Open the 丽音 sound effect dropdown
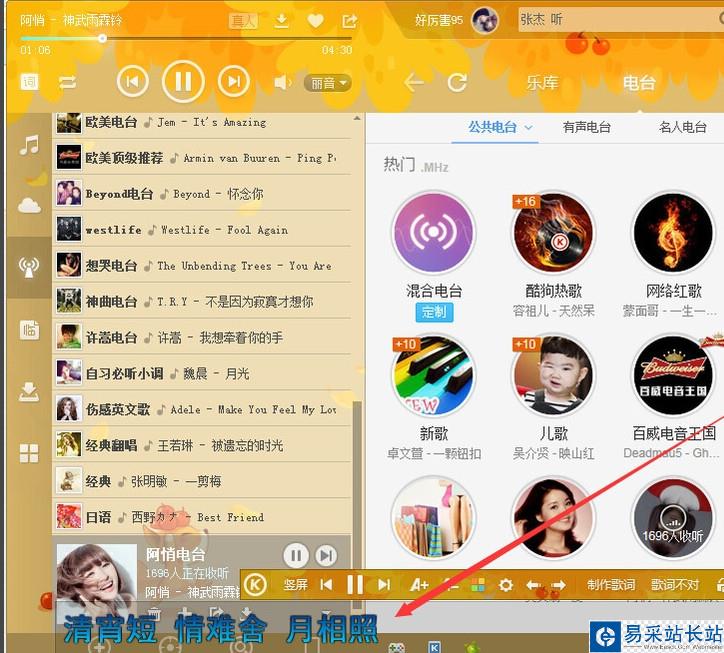The width and height of the screenshot is (724, 653). pos(328,83)
